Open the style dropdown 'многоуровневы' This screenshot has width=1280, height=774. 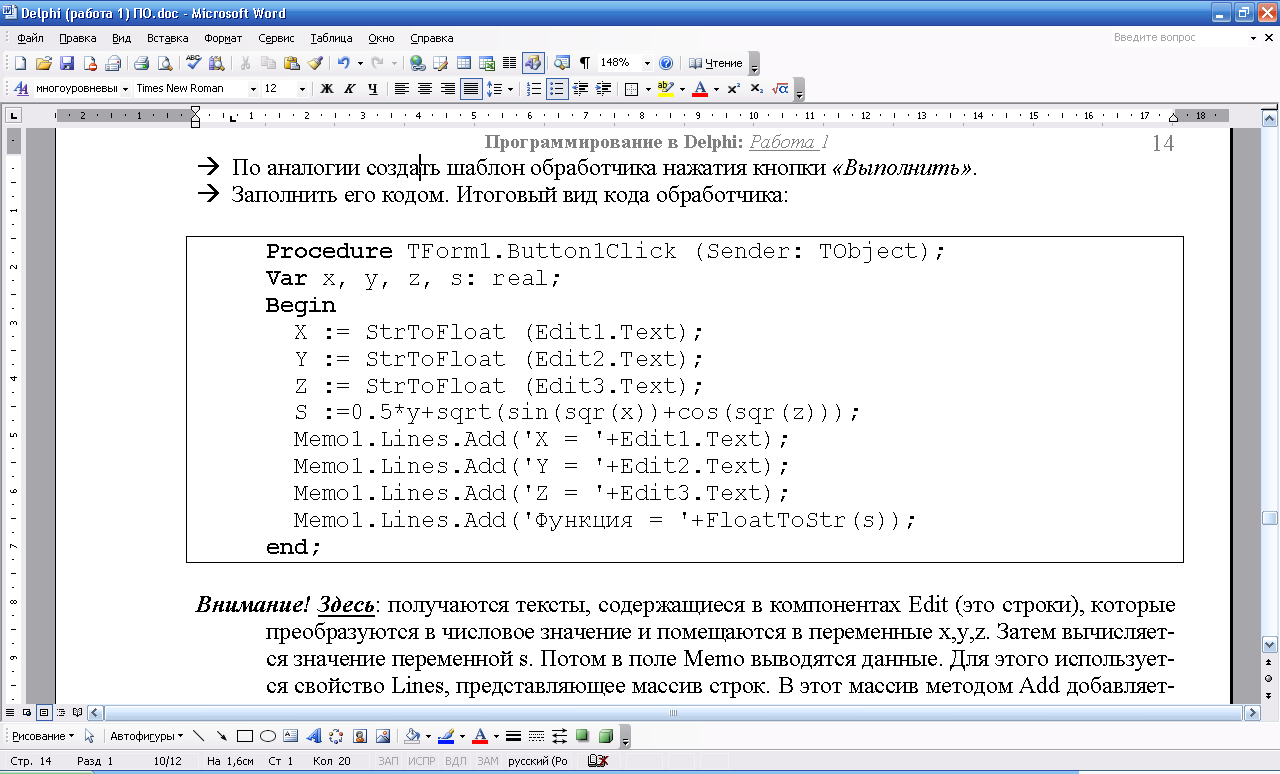[x=125, y=89]
